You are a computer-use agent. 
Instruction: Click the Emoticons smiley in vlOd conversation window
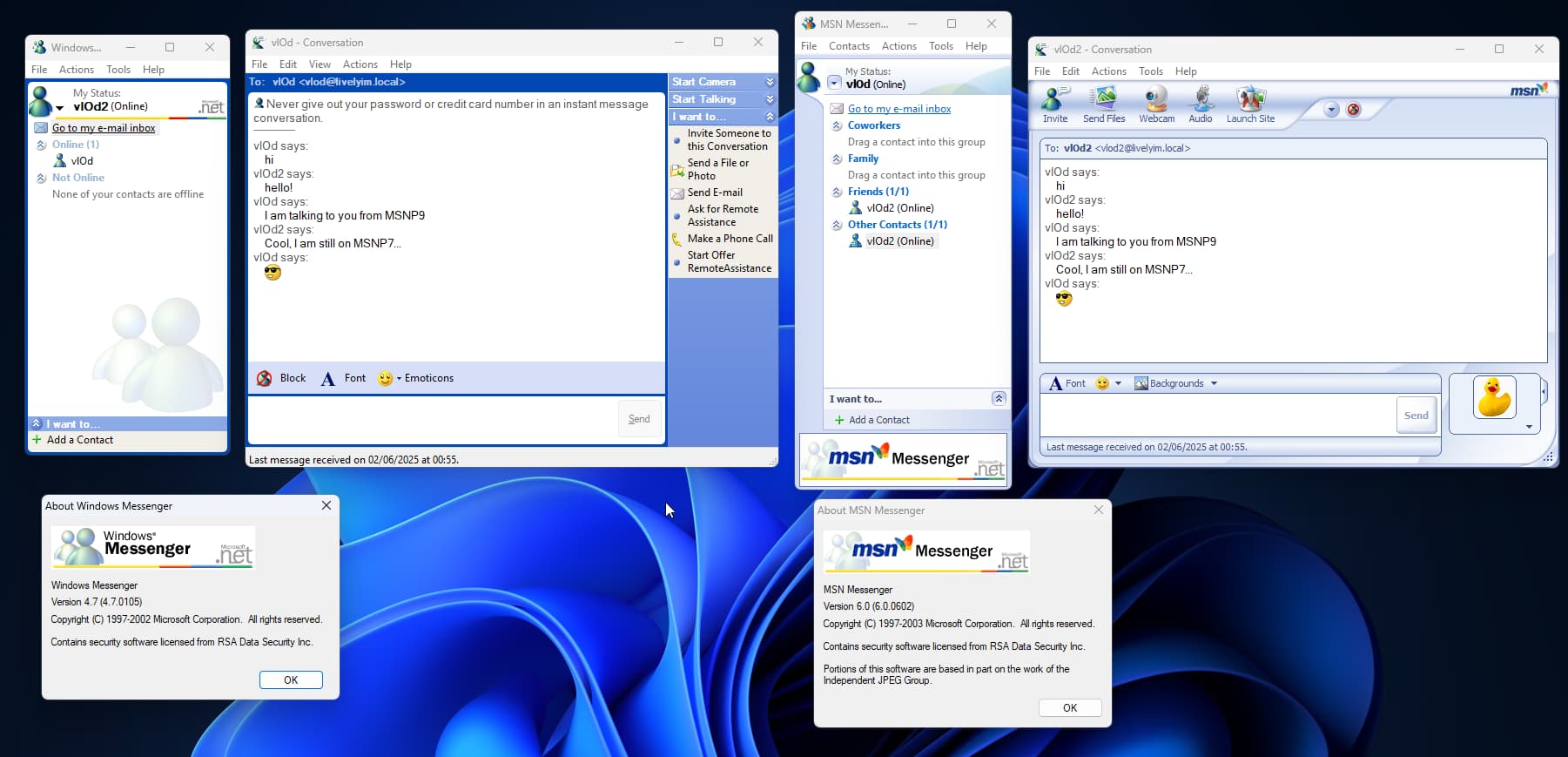click(x=386, y=378)
